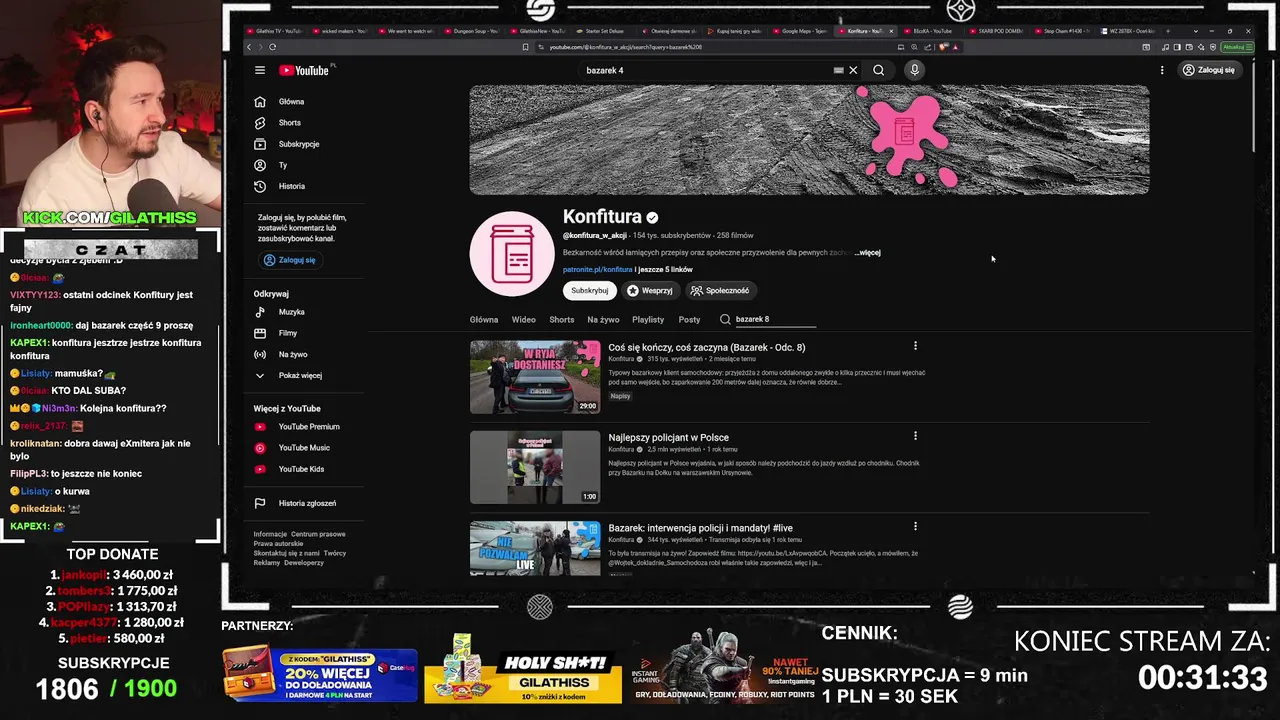Screen dimensions: 1280x720
Task: Switch to channel Główna tab
Action: pyautogui.click(x=484, y=319)
